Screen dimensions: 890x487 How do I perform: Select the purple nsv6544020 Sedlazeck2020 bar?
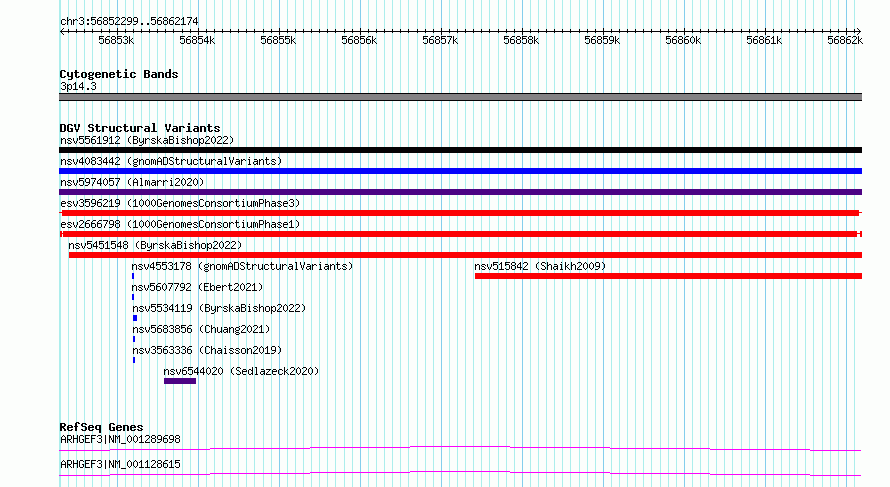click(180, 381)
